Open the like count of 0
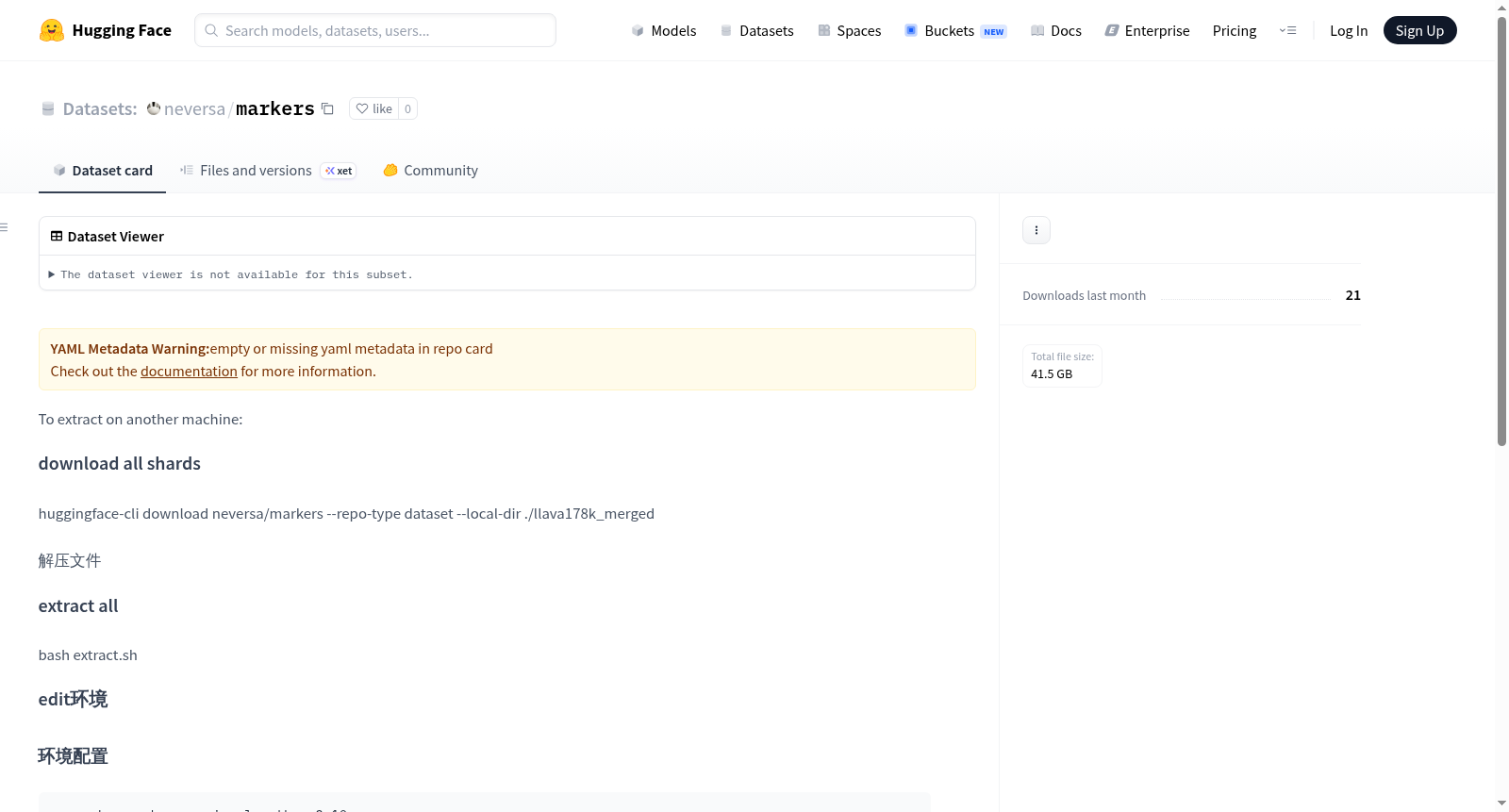Image resolution: width=1509 pixels, height=812 pixels. click(x=407, y=108)
